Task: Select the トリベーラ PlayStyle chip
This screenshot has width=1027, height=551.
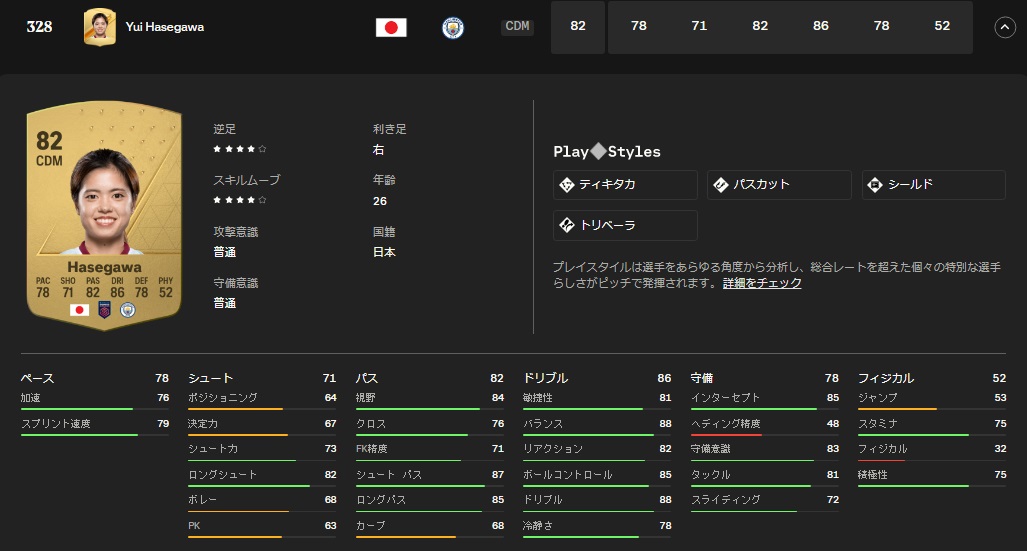Action: [625, 225]
